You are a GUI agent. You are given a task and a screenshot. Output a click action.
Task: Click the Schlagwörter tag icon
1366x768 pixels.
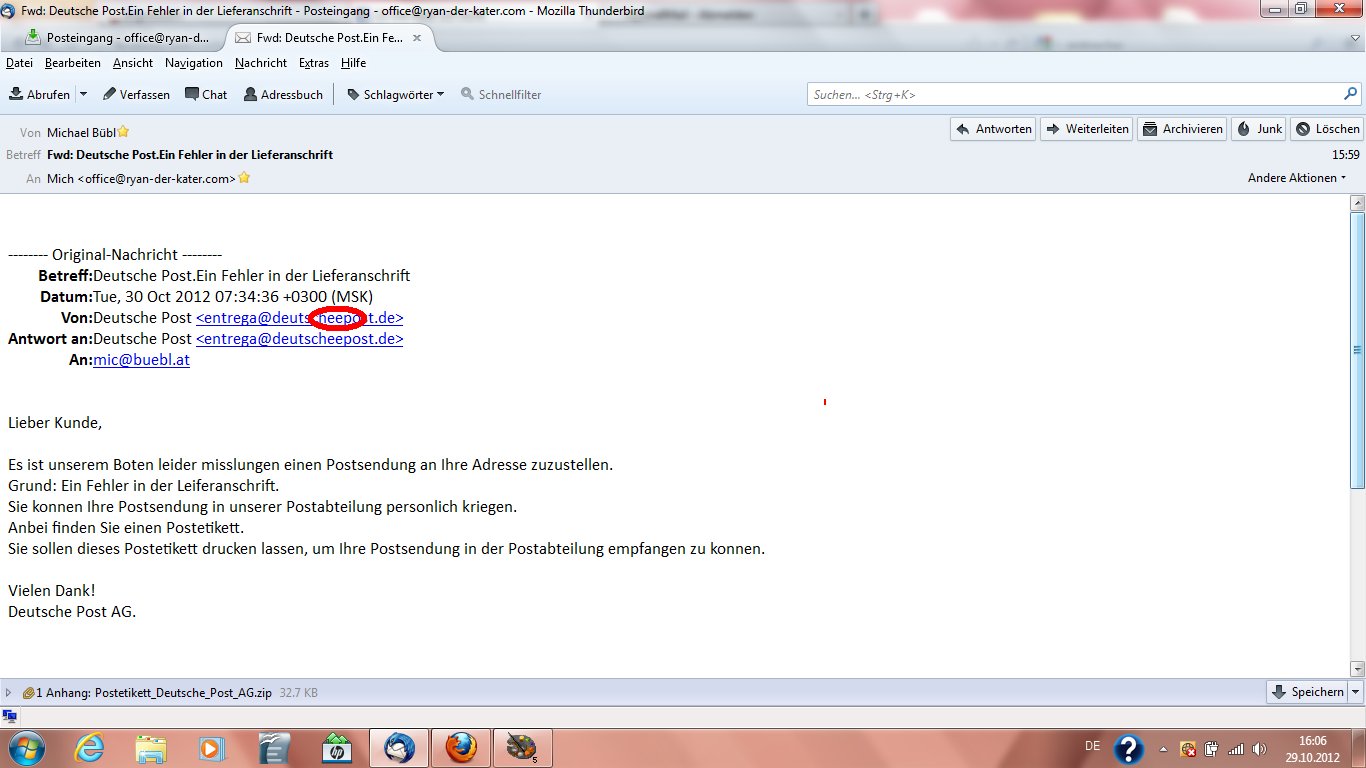353,94
